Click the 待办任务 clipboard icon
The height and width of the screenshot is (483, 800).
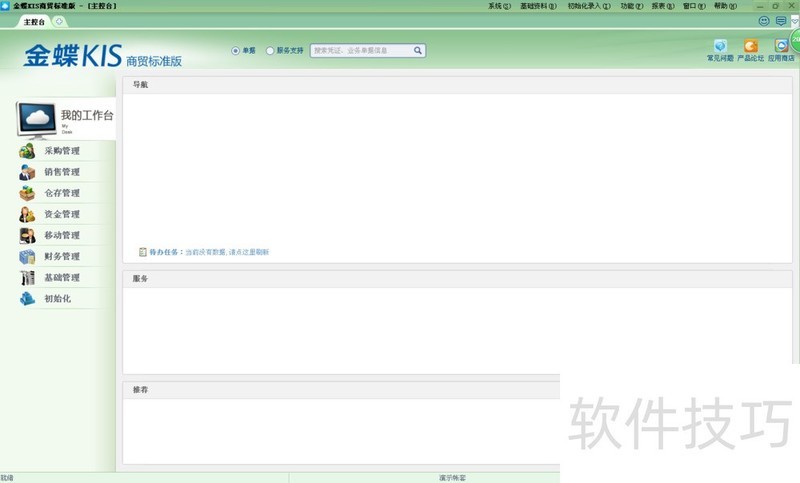(x=143, y=252)
